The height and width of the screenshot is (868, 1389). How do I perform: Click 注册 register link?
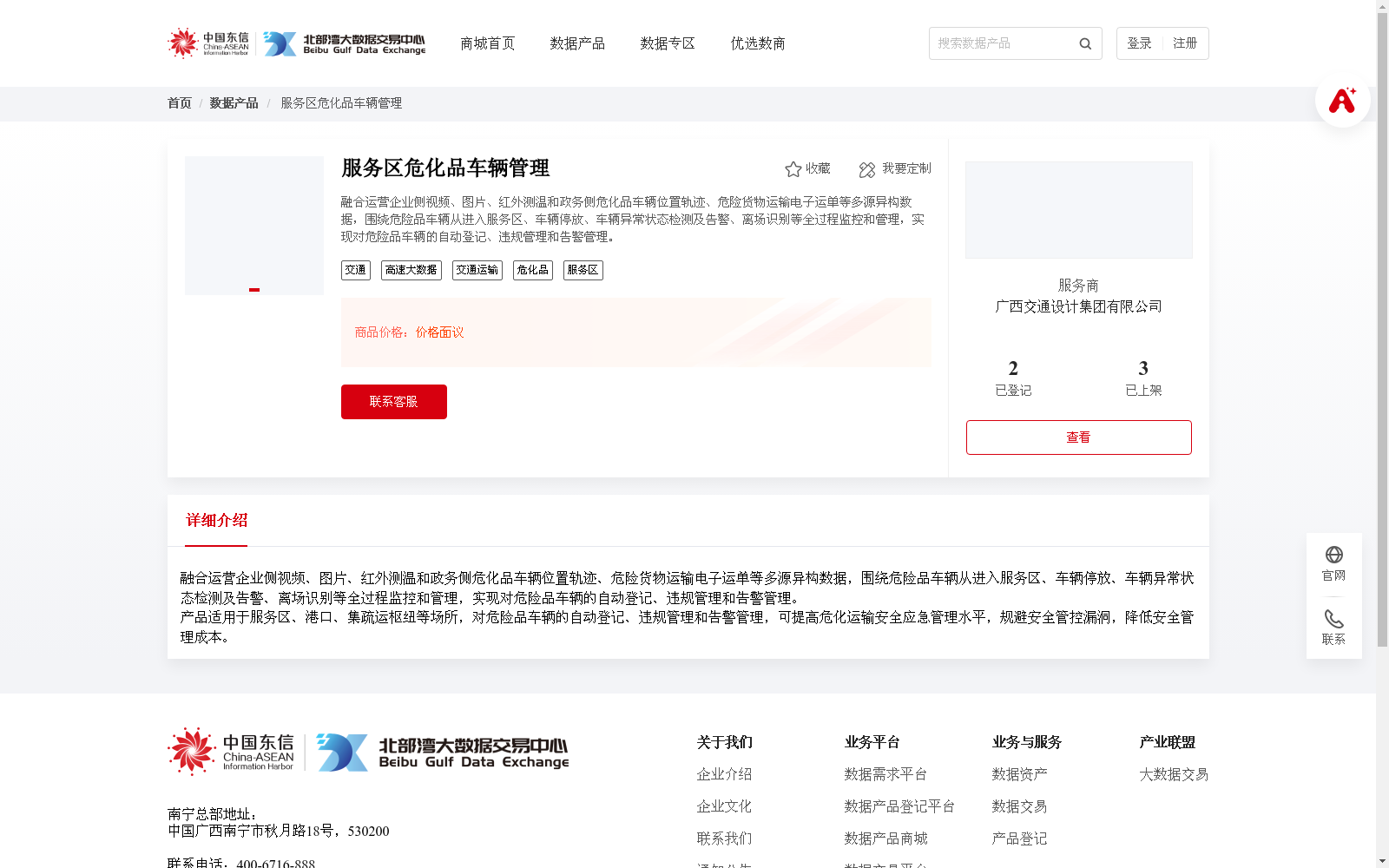coord(1185,43)
